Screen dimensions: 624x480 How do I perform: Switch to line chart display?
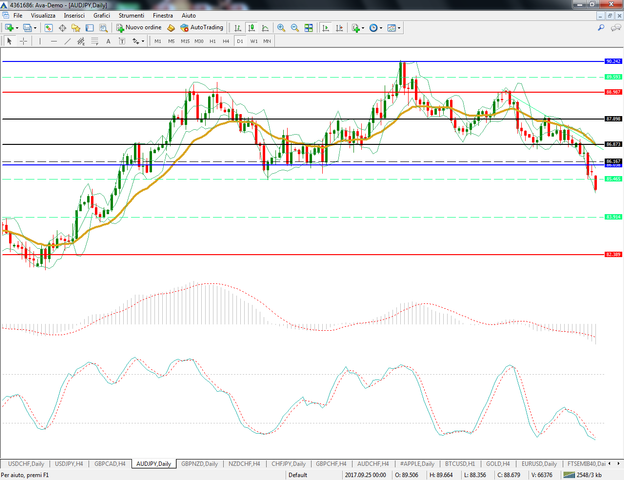pyautogui.click(x=265, y=27)
